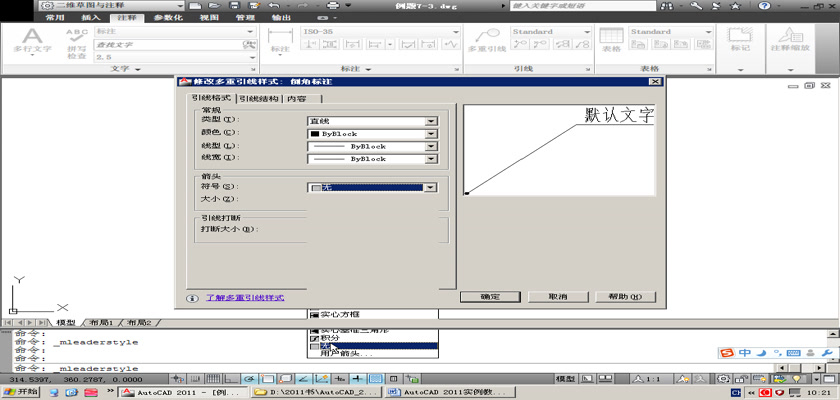The image size is (840, 400).
Task: Open the 常用 ribbon tab
Action: point(55,17)
